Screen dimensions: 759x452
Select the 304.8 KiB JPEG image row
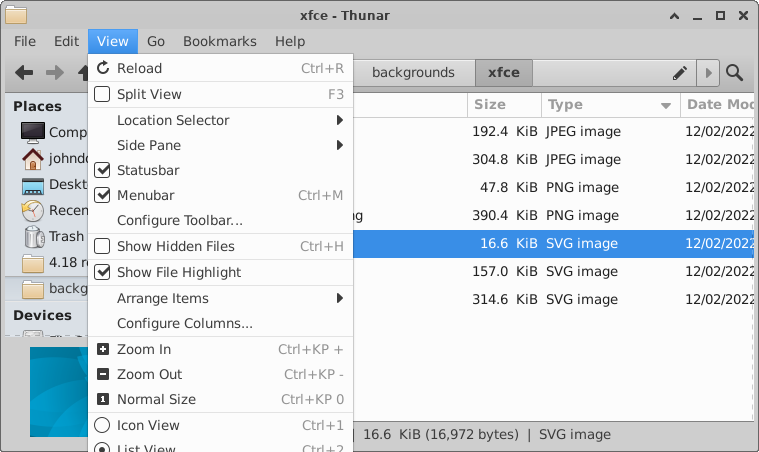[x=553, y=160]
